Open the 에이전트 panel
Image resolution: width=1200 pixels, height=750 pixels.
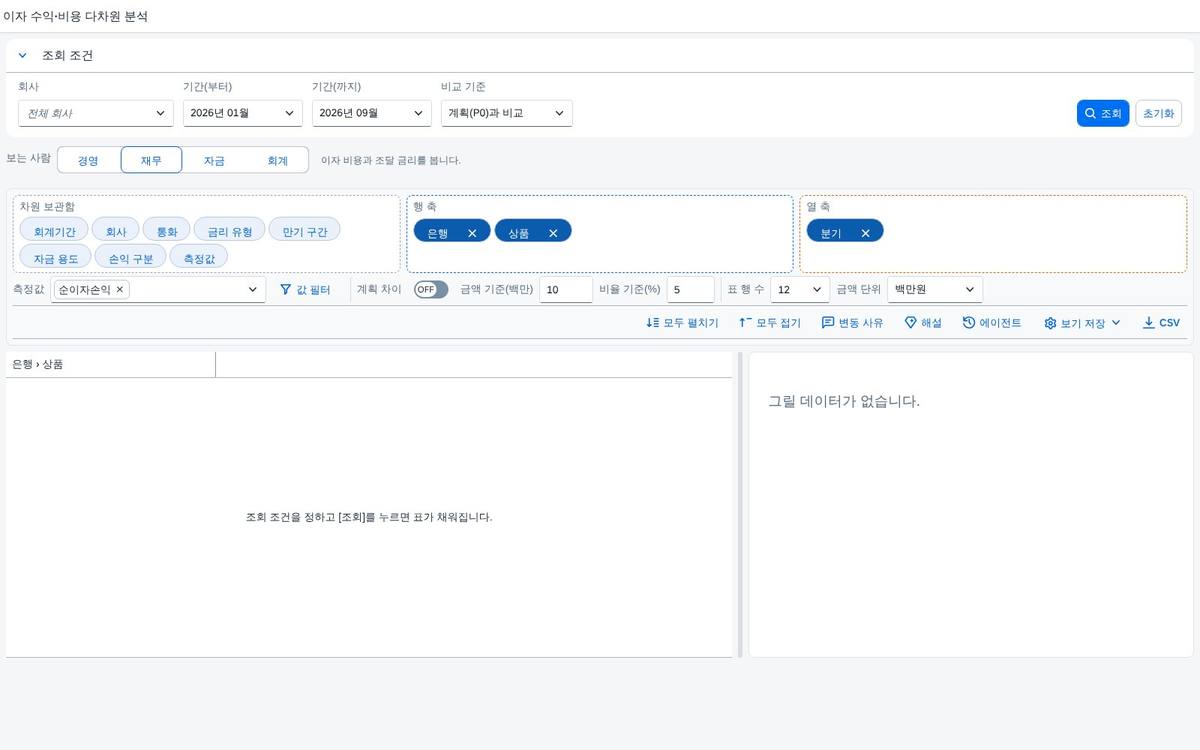coord(992,323)
